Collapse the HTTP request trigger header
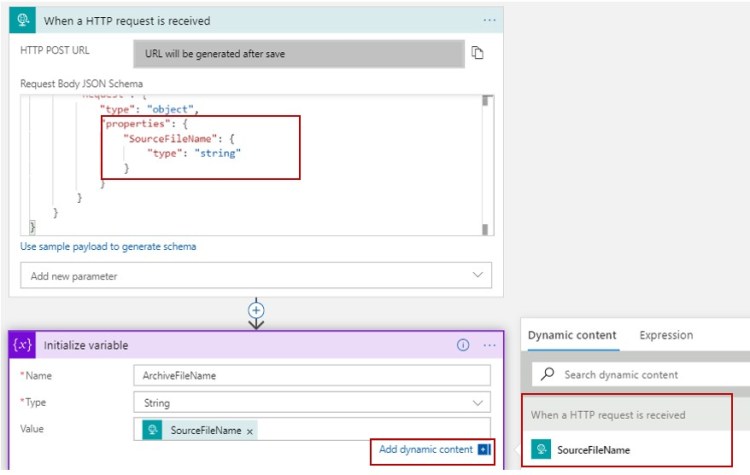The width and height of the screenshot is (750, 475). 250,19
